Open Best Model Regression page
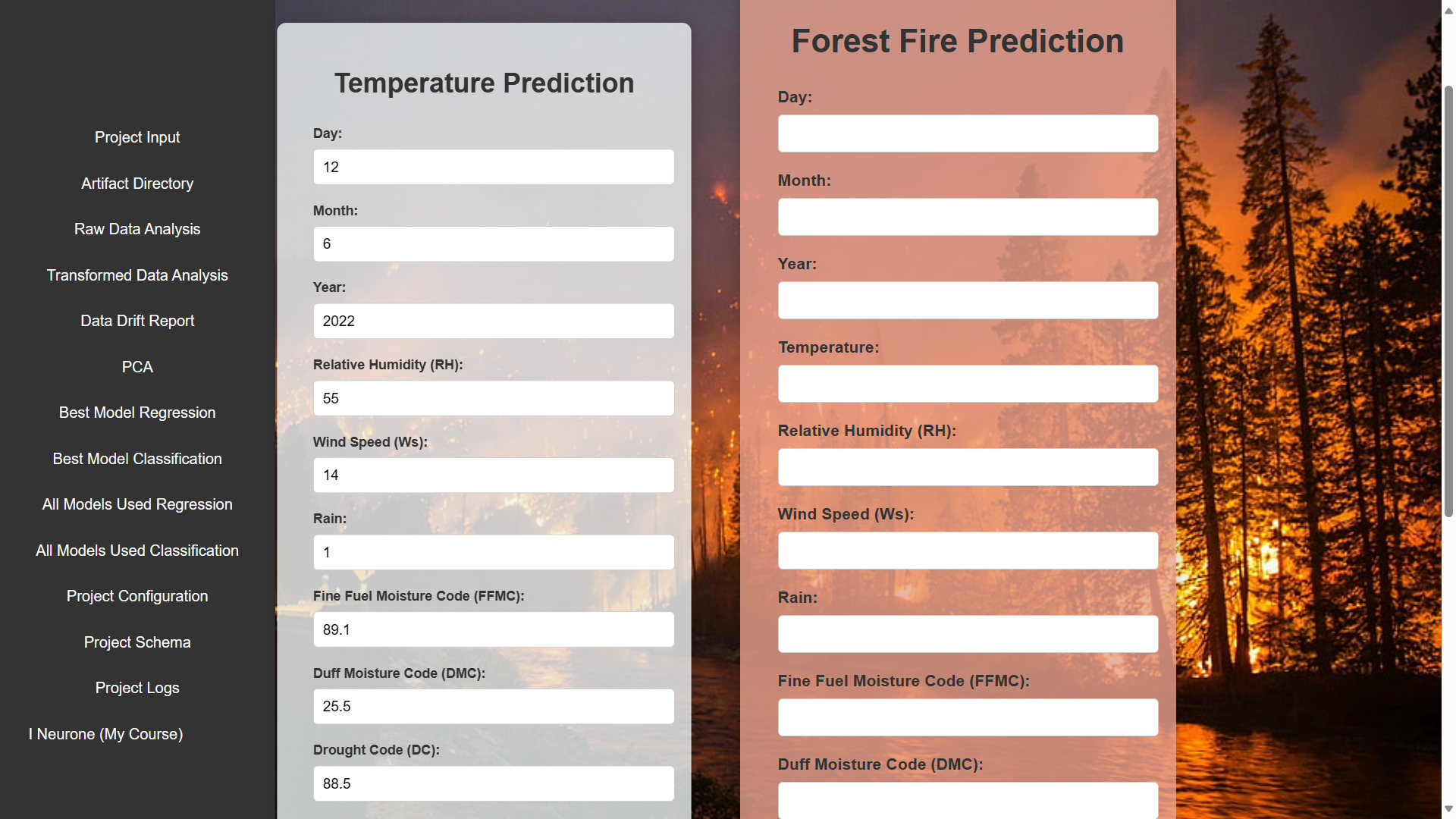 tap(136, 413)
